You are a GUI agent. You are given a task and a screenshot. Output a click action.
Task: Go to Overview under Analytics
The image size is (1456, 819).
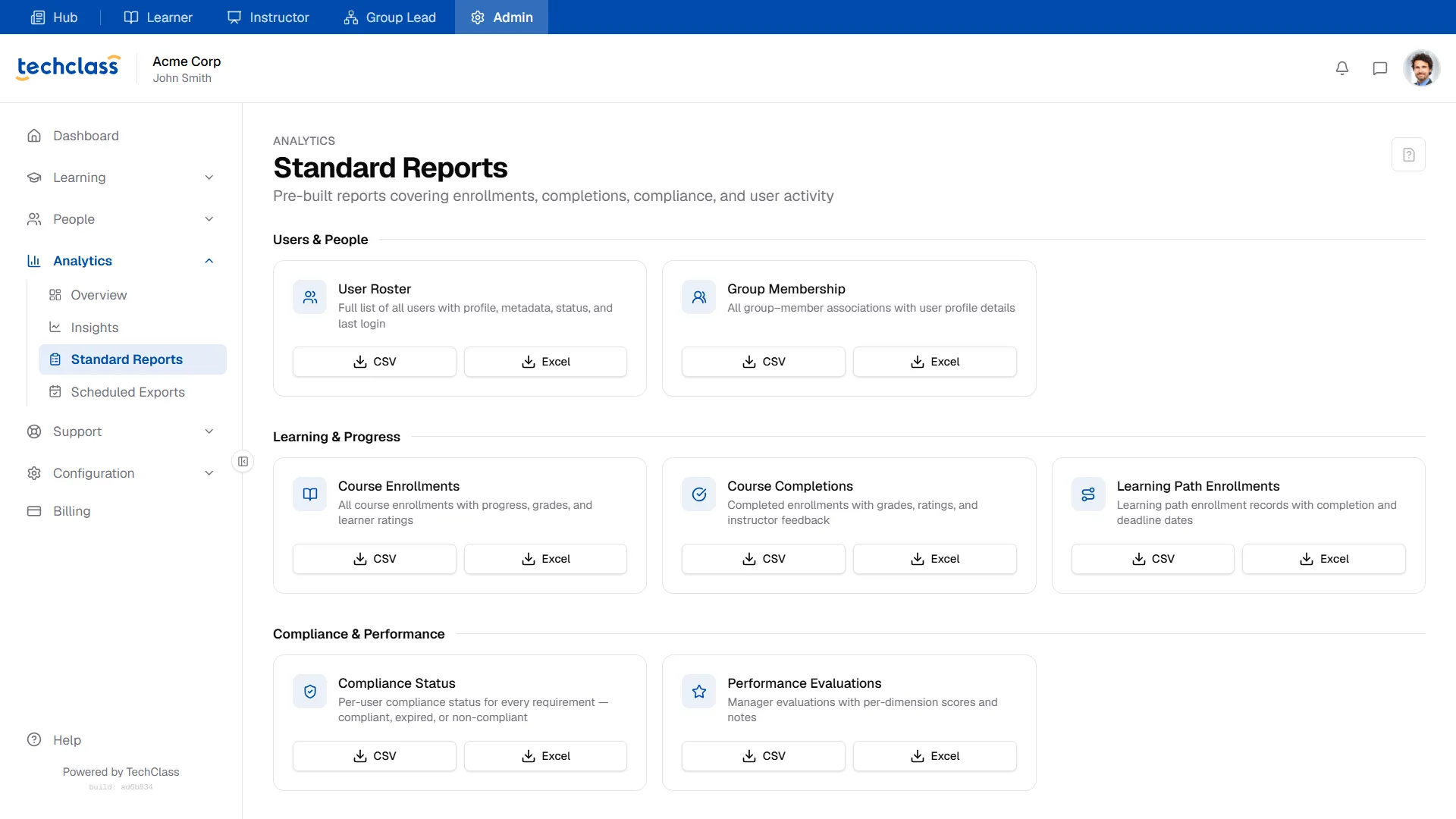click(x=133, y=295)
